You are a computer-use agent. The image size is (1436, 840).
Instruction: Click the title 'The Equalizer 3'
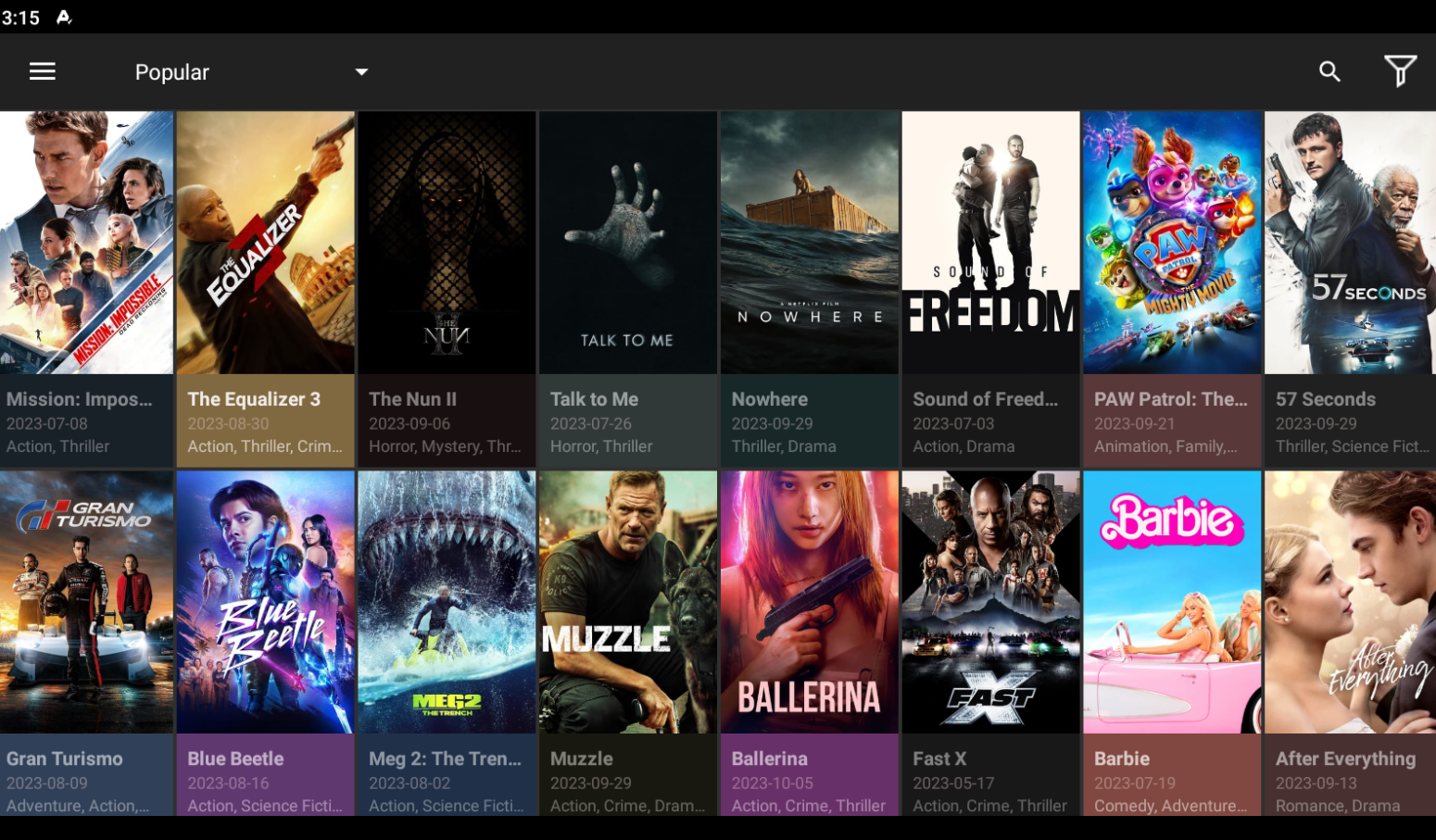[254, 399]
